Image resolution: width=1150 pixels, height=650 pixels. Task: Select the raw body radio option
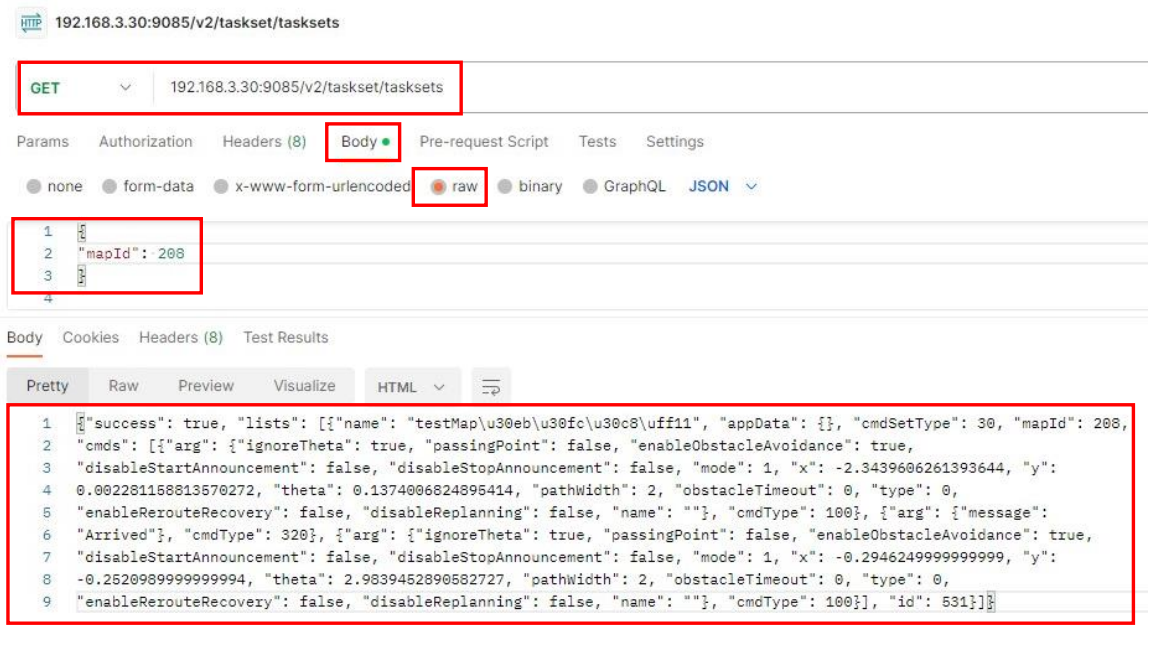pos(438,187)
